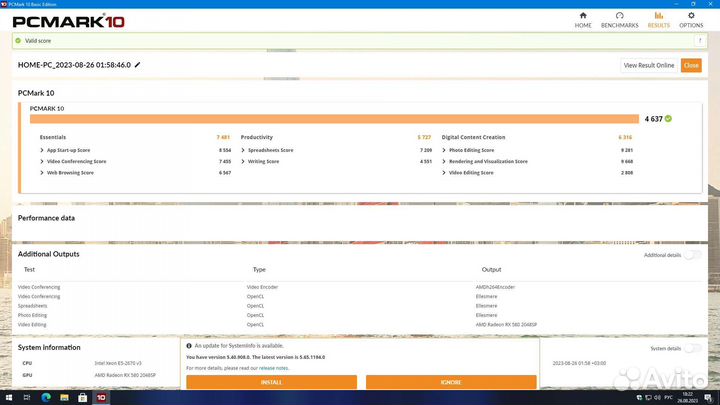The width and height of the screenshot is (720, 405).
Task: Edit result name with pencil icon
Action: 137,65
